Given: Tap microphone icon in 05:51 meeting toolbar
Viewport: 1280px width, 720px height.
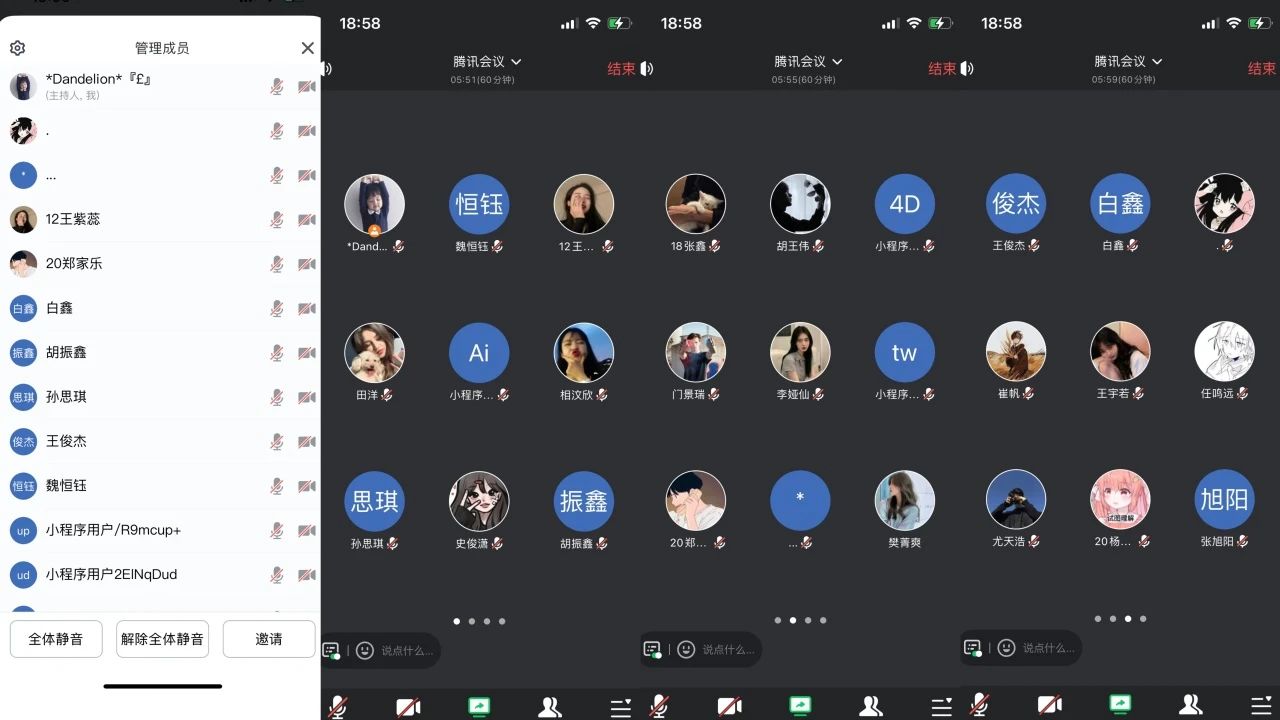Looking at the screenshot, I should point(338,706).
